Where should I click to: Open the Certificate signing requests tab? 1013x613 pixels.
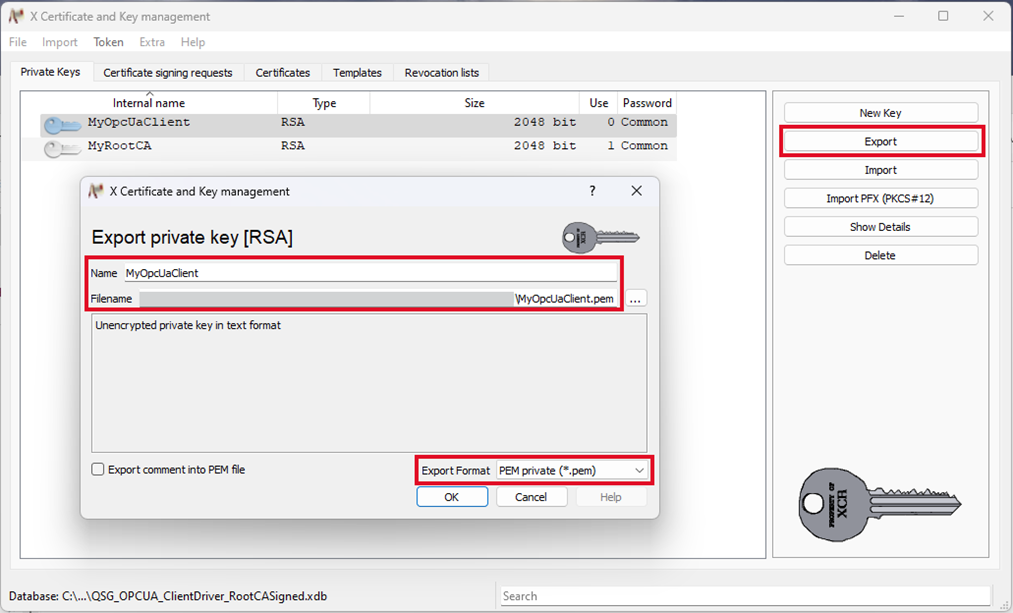point(167,73)
